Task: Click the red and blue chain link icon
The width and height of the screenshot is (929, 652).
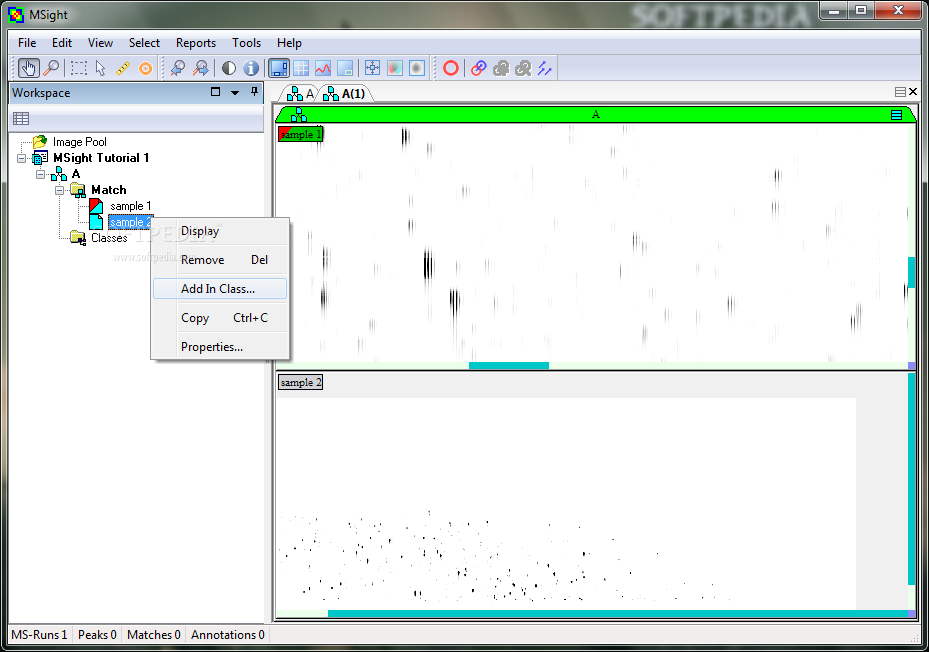Action: pyautogui.click(x=479, y=68)
